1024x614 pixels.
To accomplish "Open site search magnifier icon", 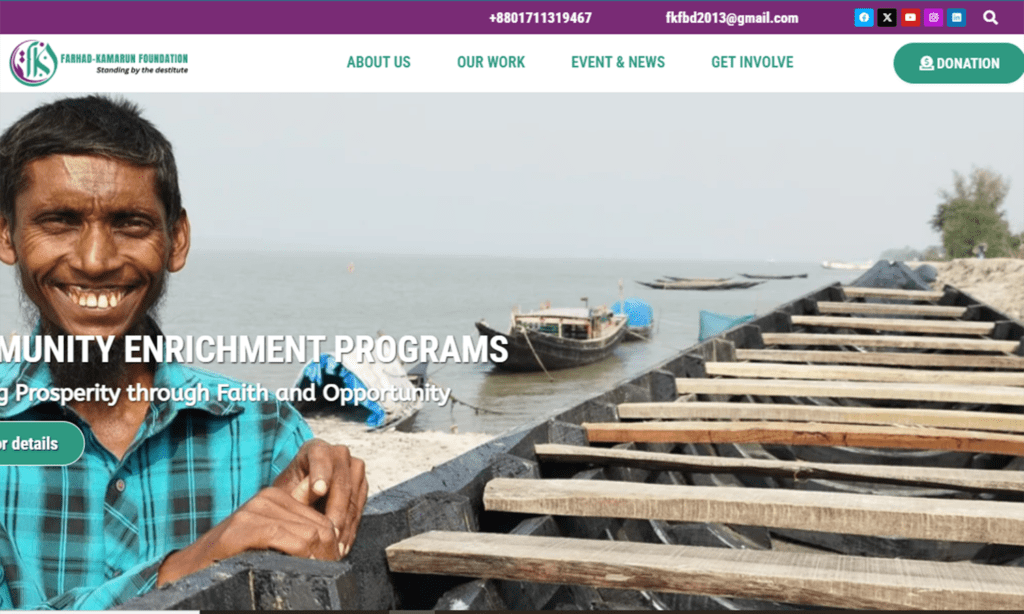I will pos(991,18).
